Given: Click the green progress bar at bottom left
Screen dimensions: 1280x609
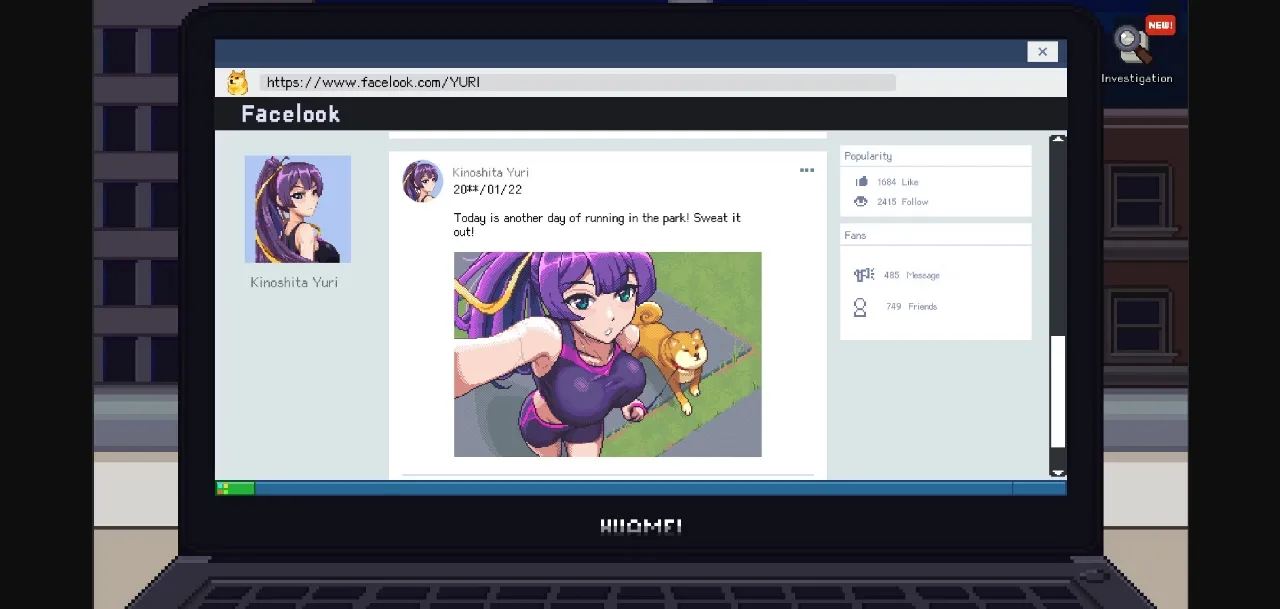Looking at the screenshot, I should click(x=233, y=488).
